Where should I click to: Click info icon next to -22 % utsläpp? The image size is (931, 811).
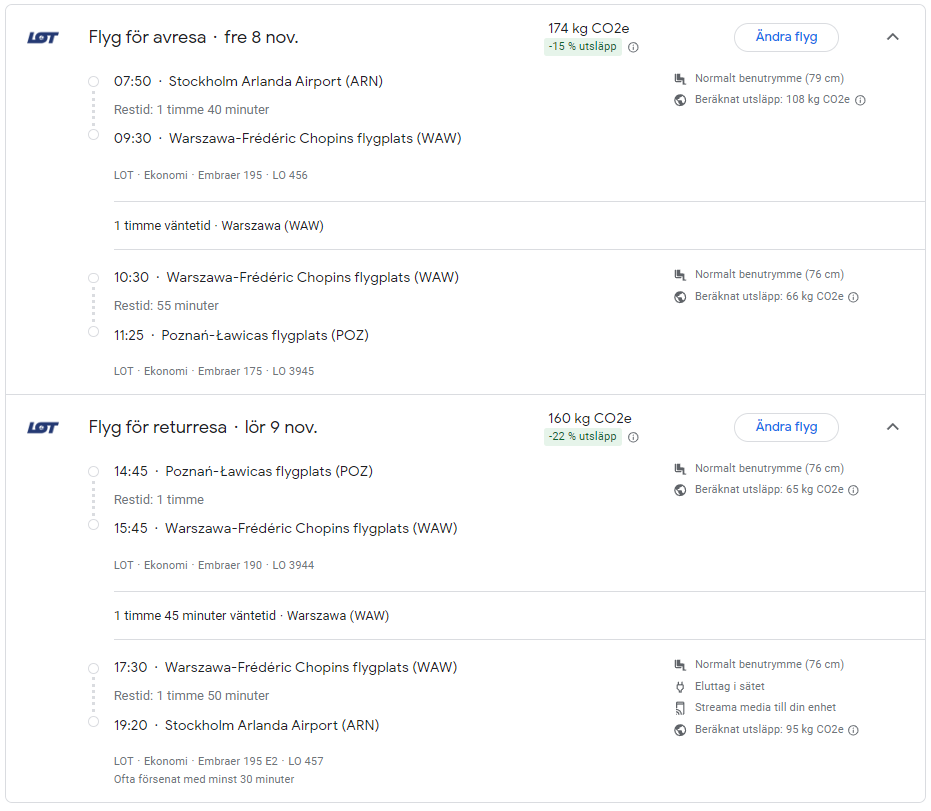click(633, 437)
